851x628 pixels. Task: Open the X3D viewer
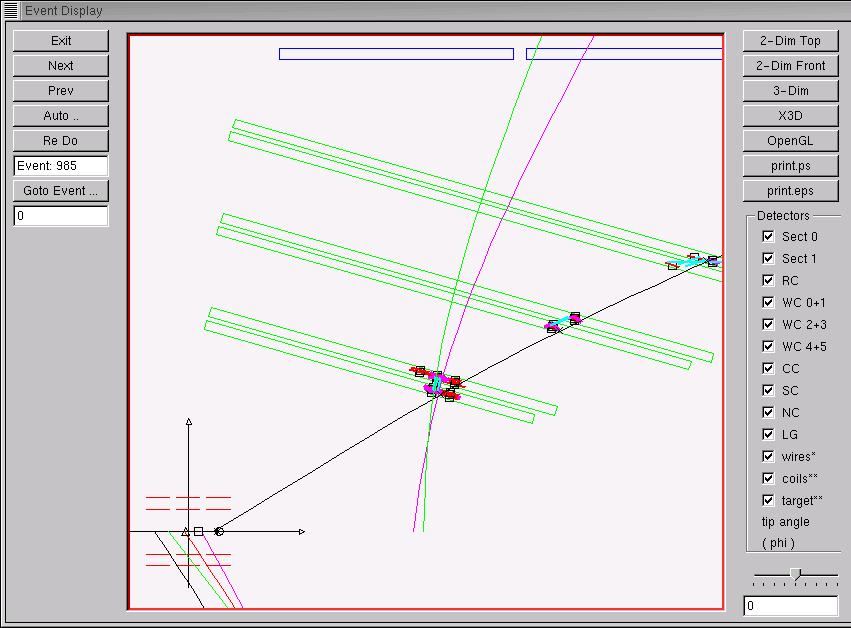(x=790, y=116)
